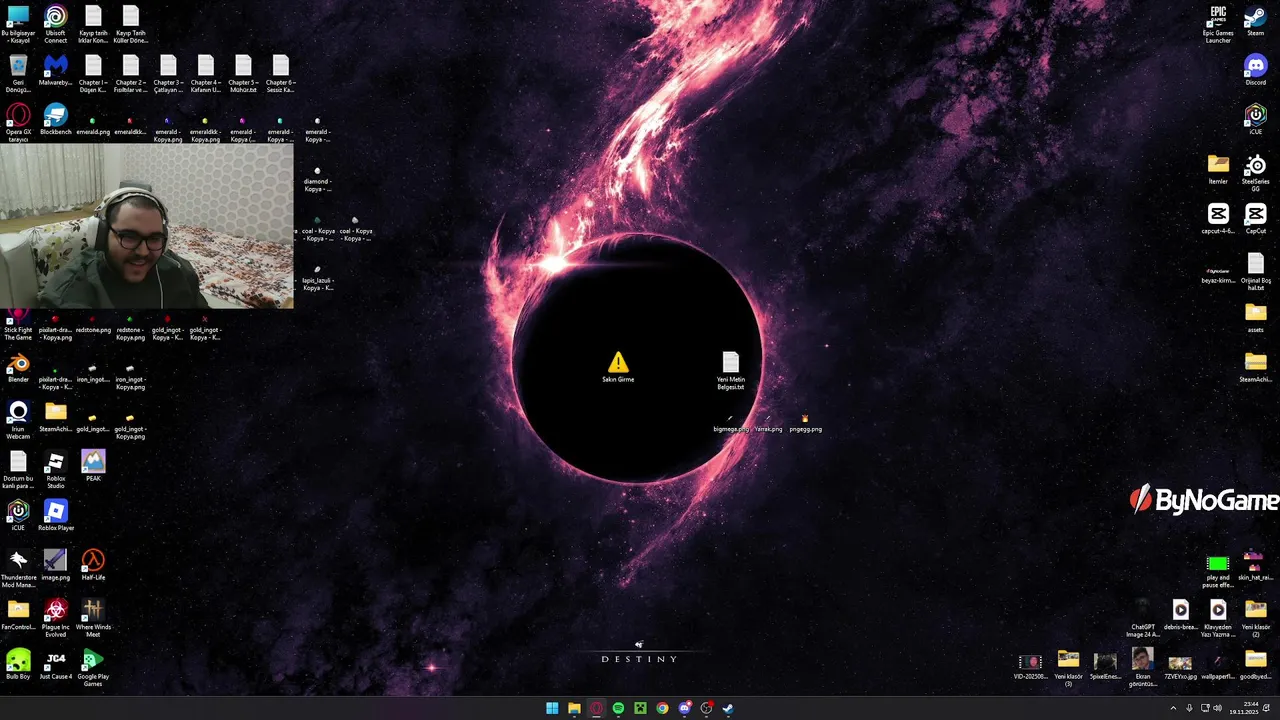Select the Roblox Studio icon
The width and height of the screenshot is (1280, 720).
point(56,469)
